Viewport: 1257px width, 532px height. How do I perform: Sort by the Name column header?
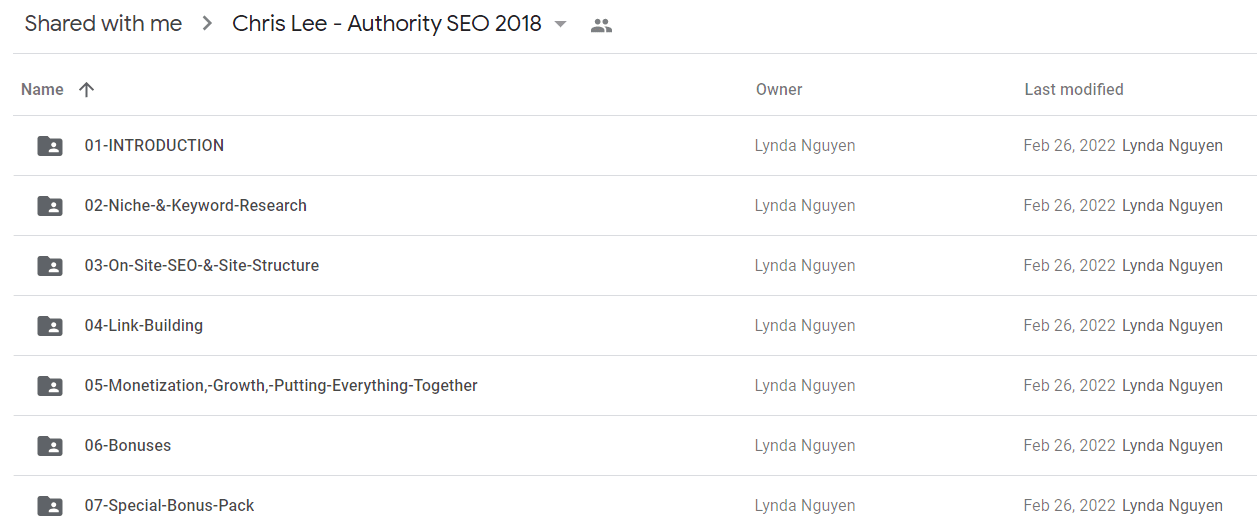pos(42,89)
